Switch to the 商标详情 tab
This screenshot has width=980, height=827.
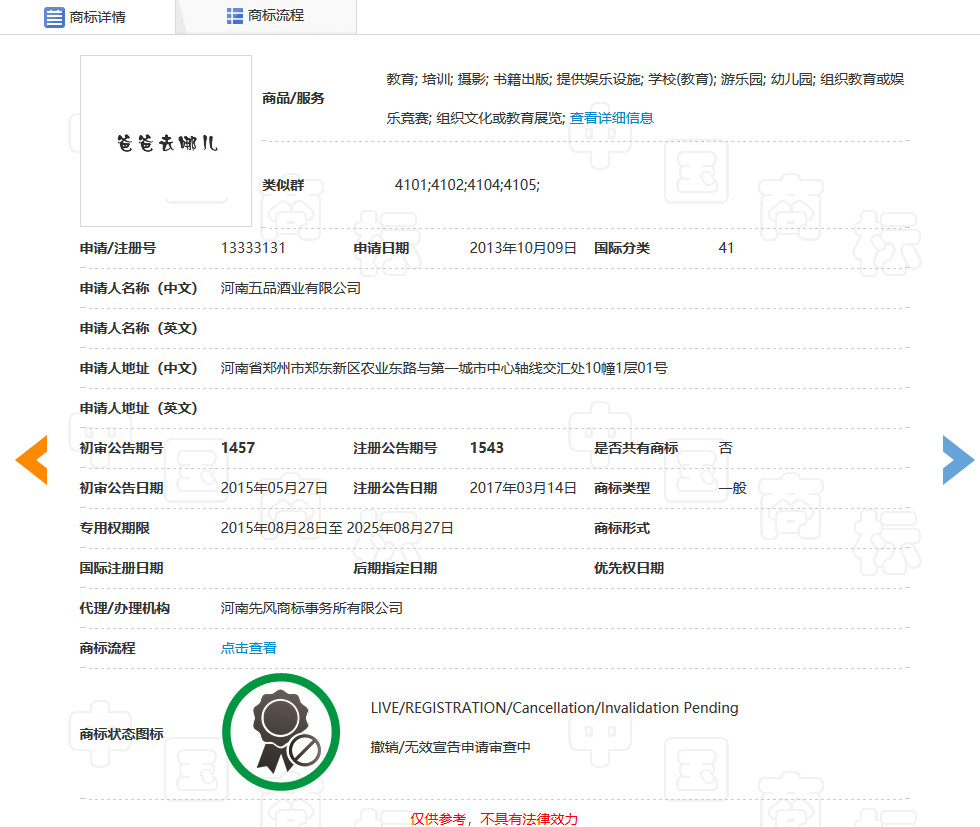tap(88, 17)
